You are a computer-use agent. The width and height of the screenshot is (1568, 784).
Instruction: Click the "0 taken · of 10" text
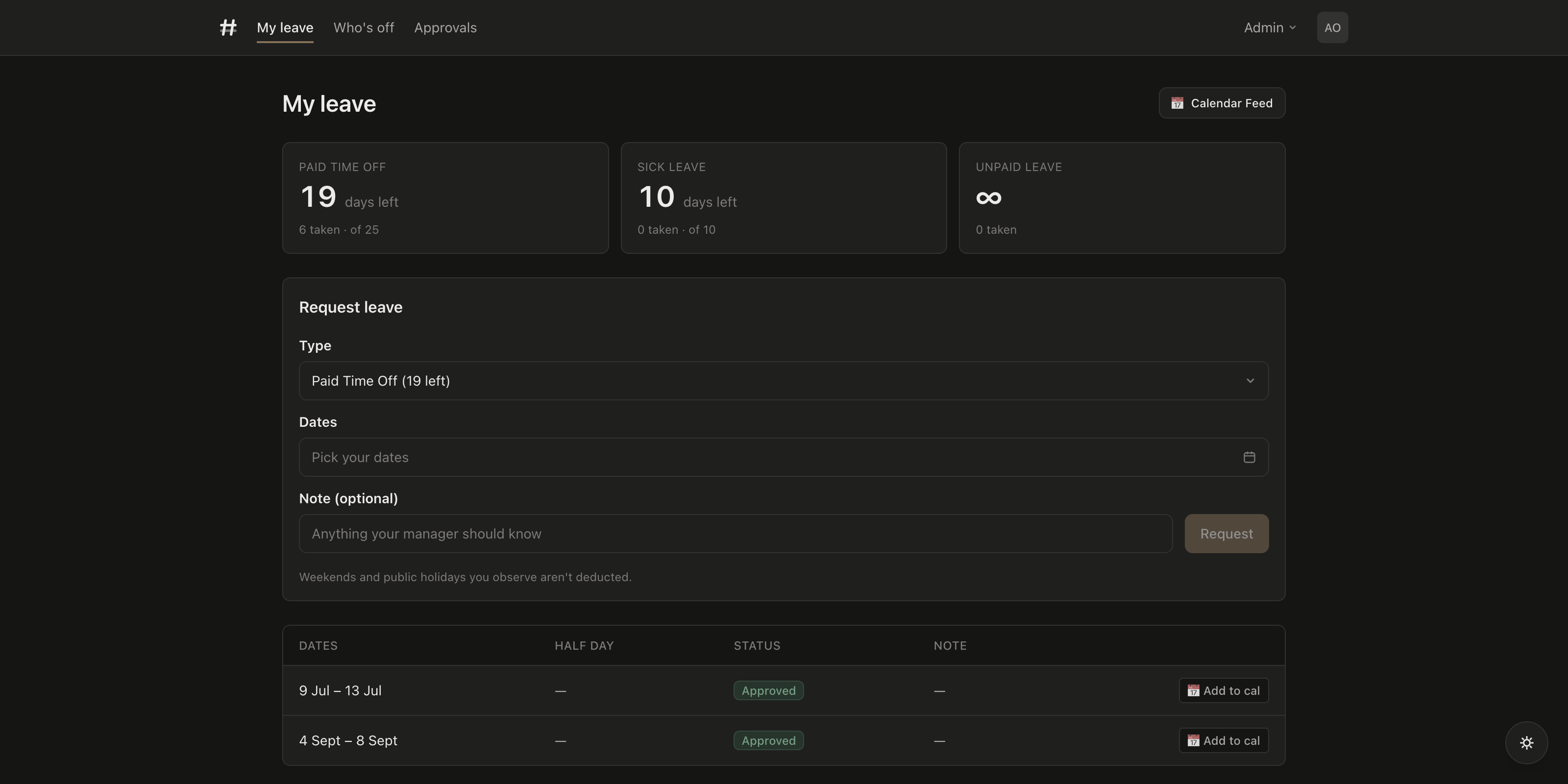click(x=676, y=229)
